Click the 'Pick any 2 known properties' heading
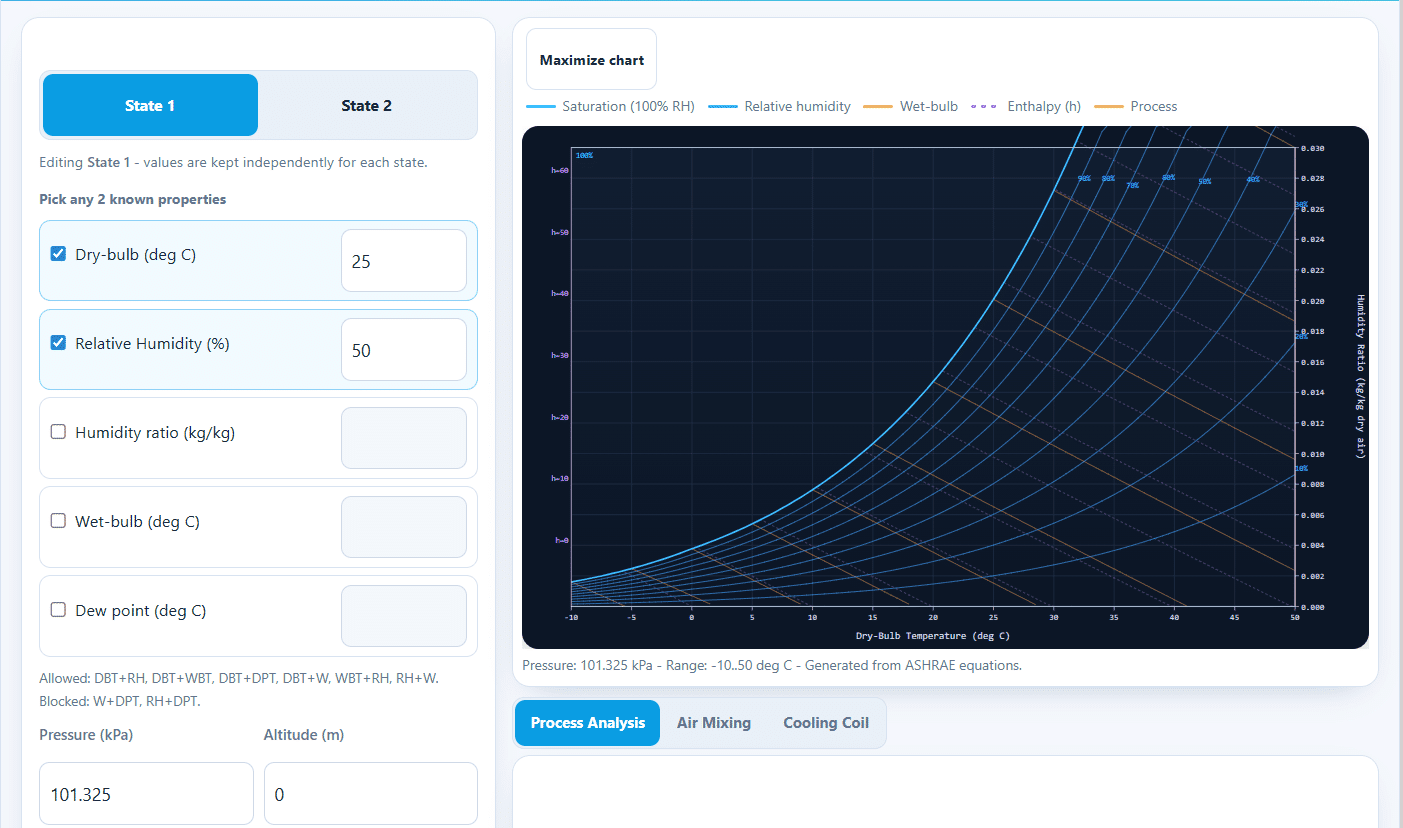1403x828 pixels. (133, 199)
